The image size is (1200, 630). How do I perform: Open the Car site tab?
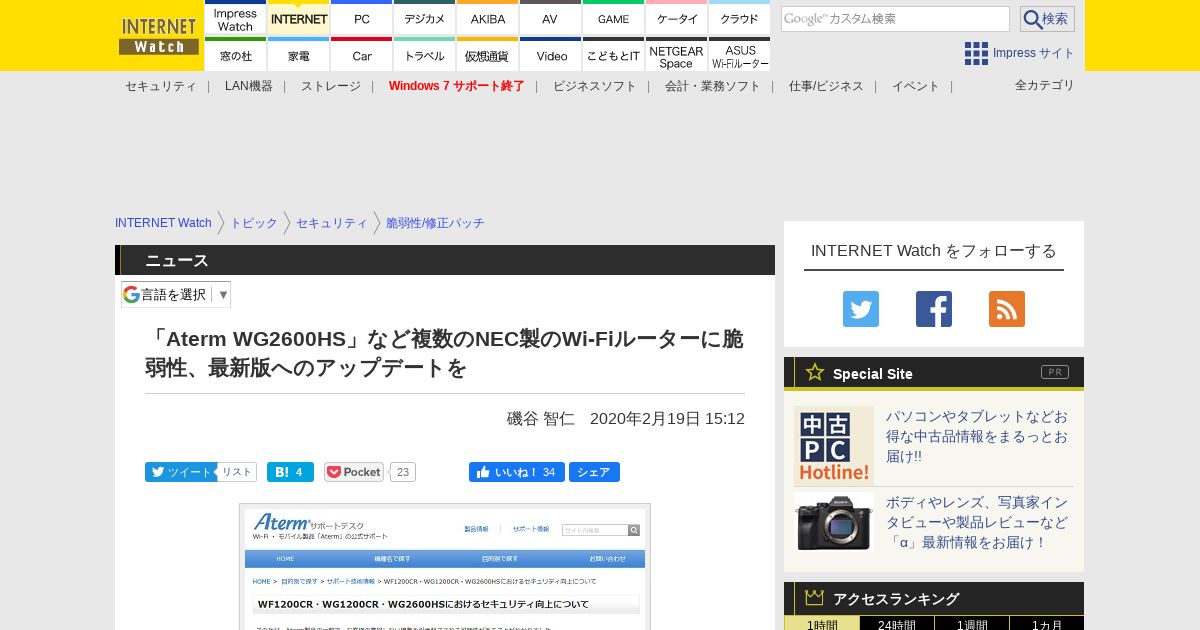[x=362, y=54]
